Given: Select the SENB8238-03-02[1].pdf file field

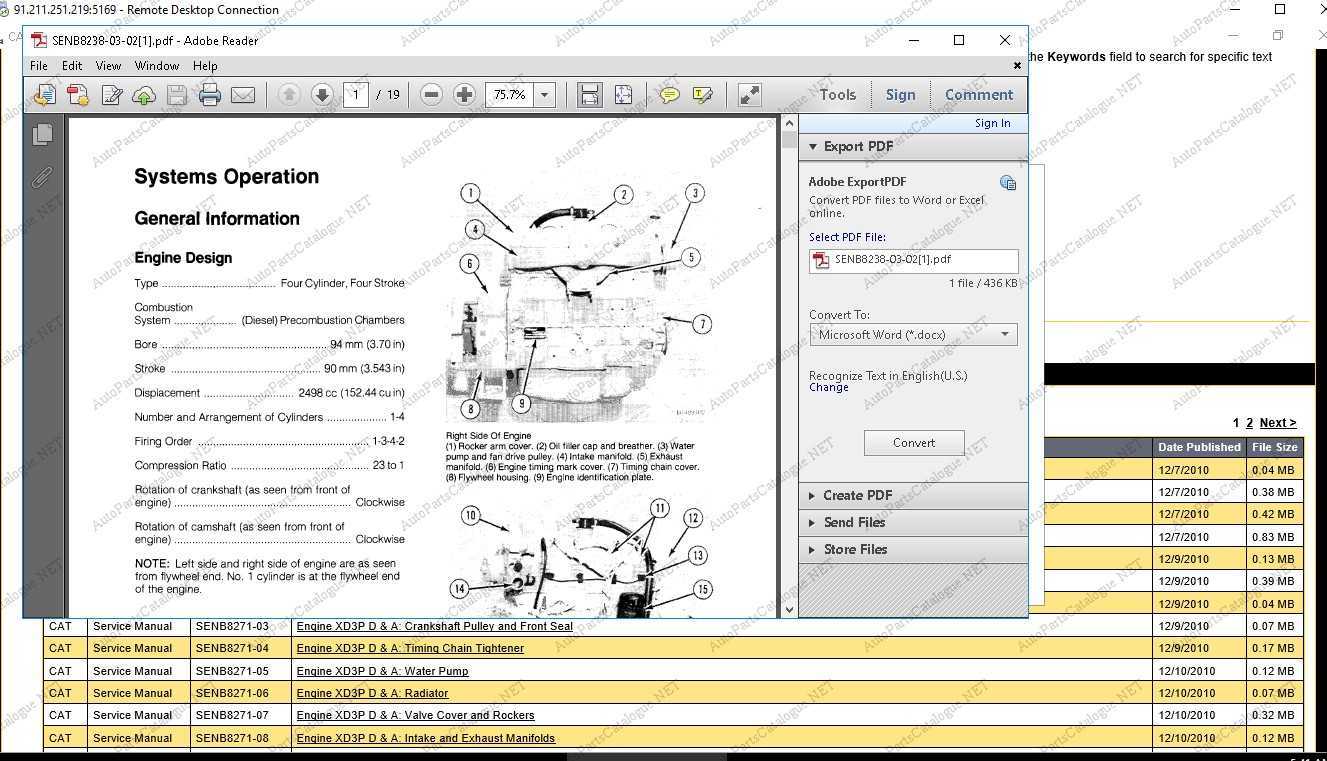Looking at the screenshot, I should [914, 261].
